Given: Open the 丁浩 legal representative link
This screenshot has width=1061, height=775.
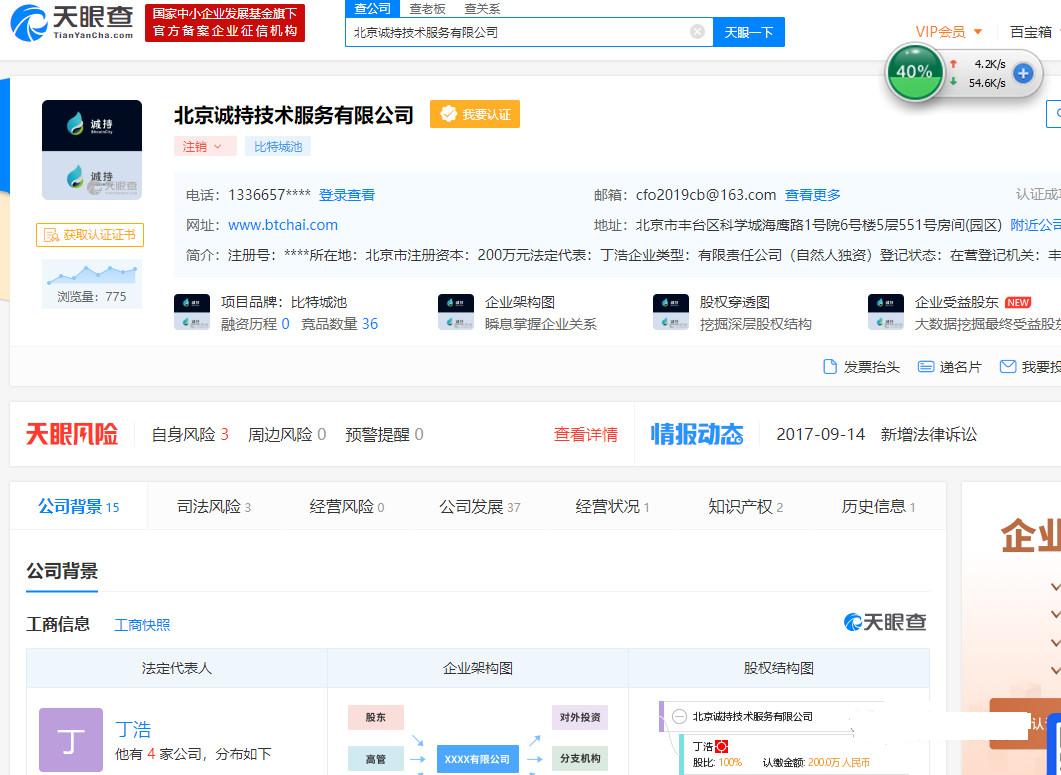Looking at the screenshot, I should click(133, 729).
